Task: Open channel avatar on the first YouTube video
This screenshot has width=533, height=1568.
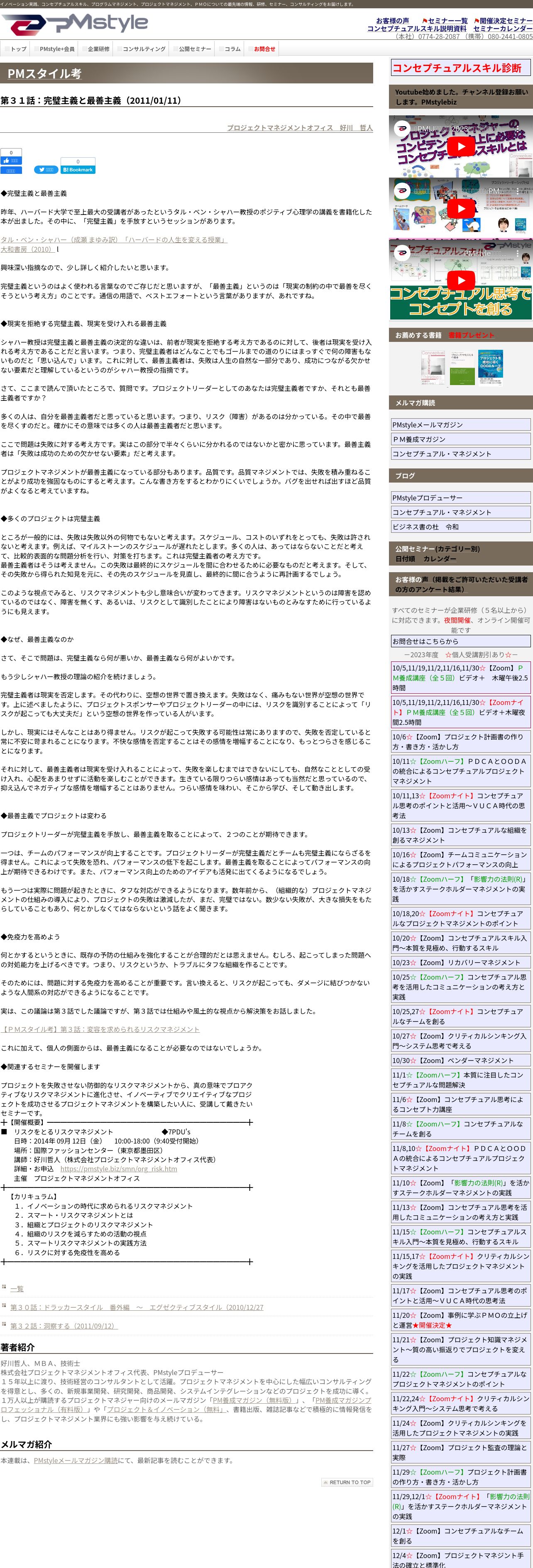Action: pyautogui.click(x=401, y=129)
